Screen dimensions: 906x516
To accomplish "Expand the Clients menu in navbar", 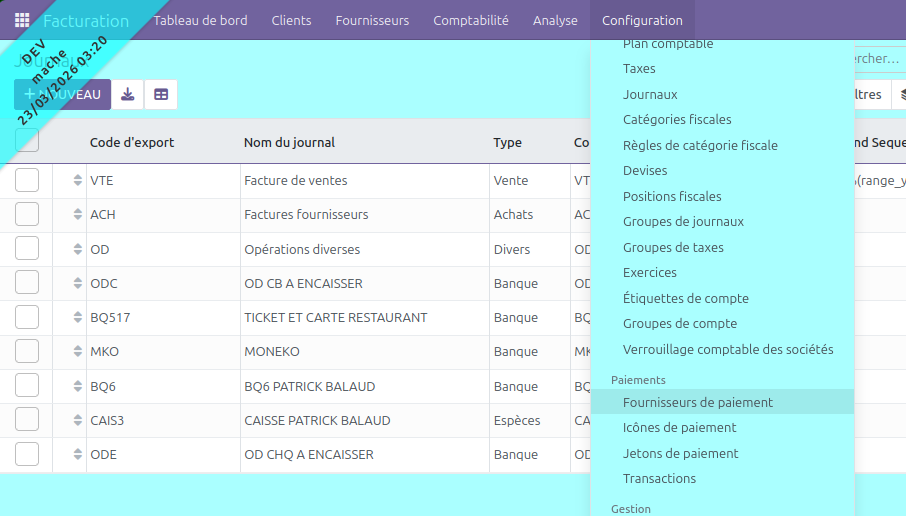I will point(291,20).
